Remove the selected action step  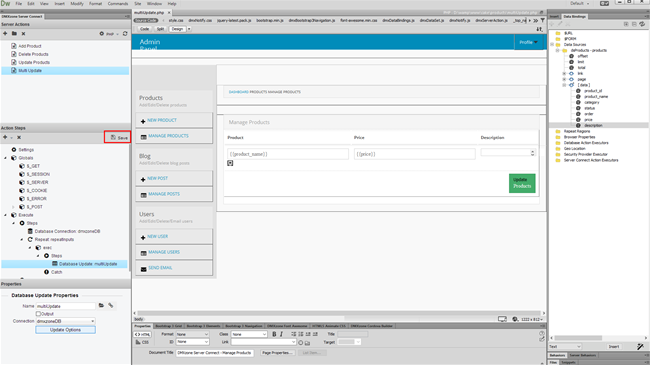point(19,137)
